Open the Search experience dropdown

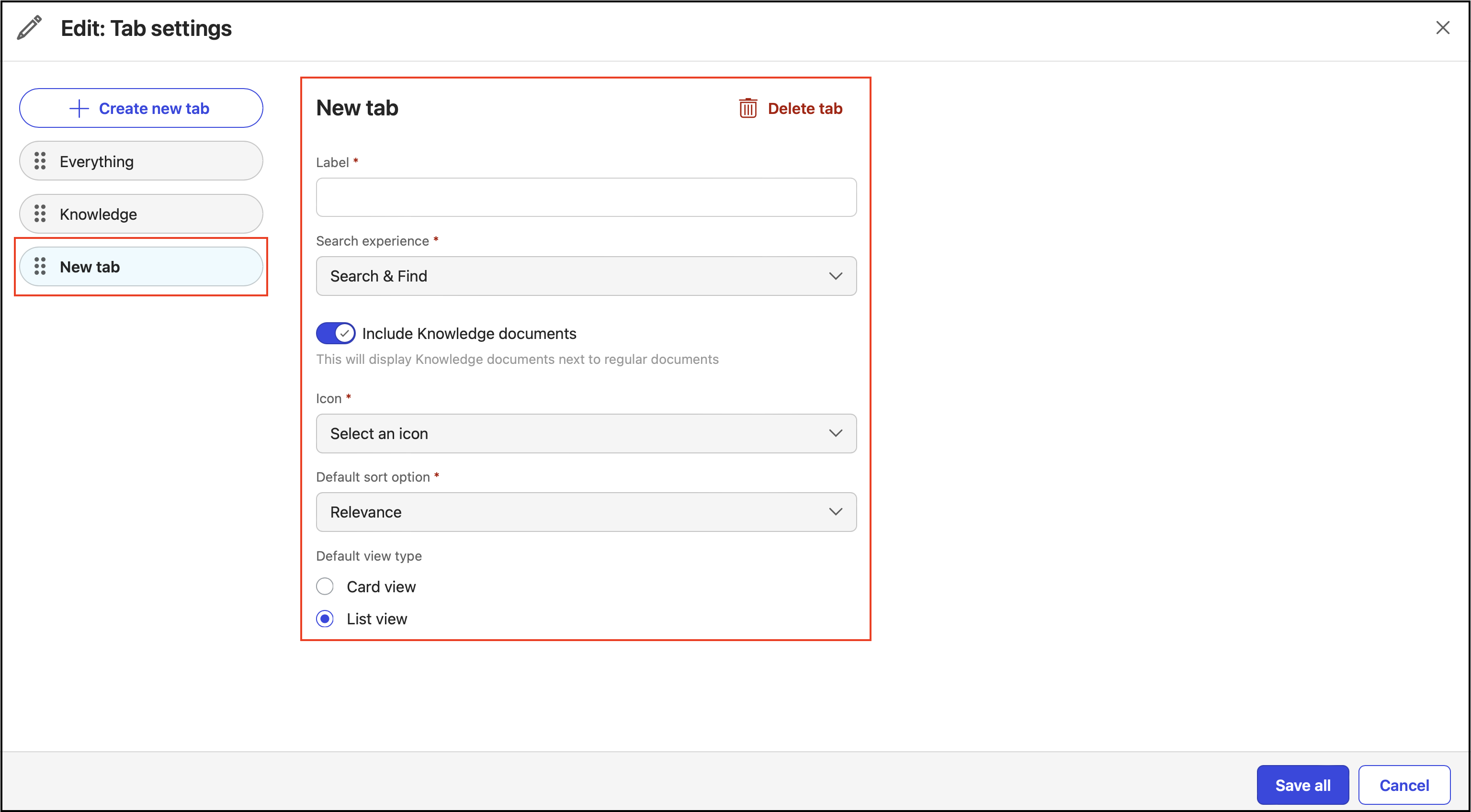tap(586, 276)
